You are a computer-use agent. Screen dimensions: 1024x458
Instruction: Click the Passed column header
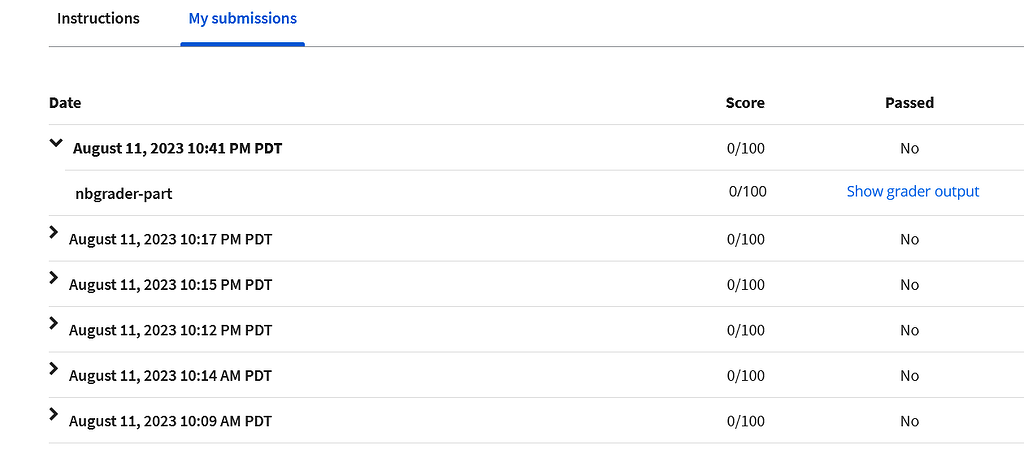[909, 103]
